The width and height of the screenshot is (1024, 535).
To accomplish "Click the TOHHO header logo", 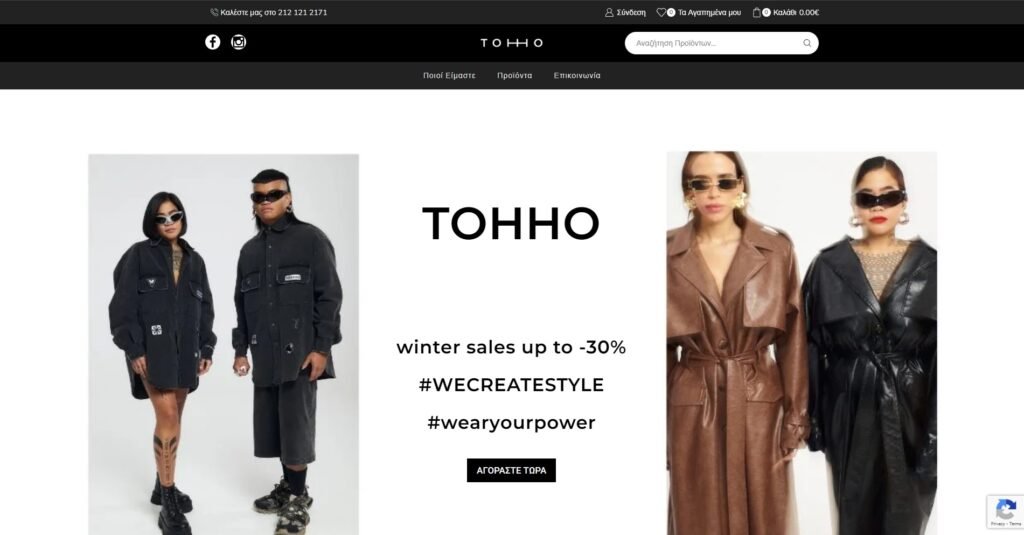I will pos(511,43).
